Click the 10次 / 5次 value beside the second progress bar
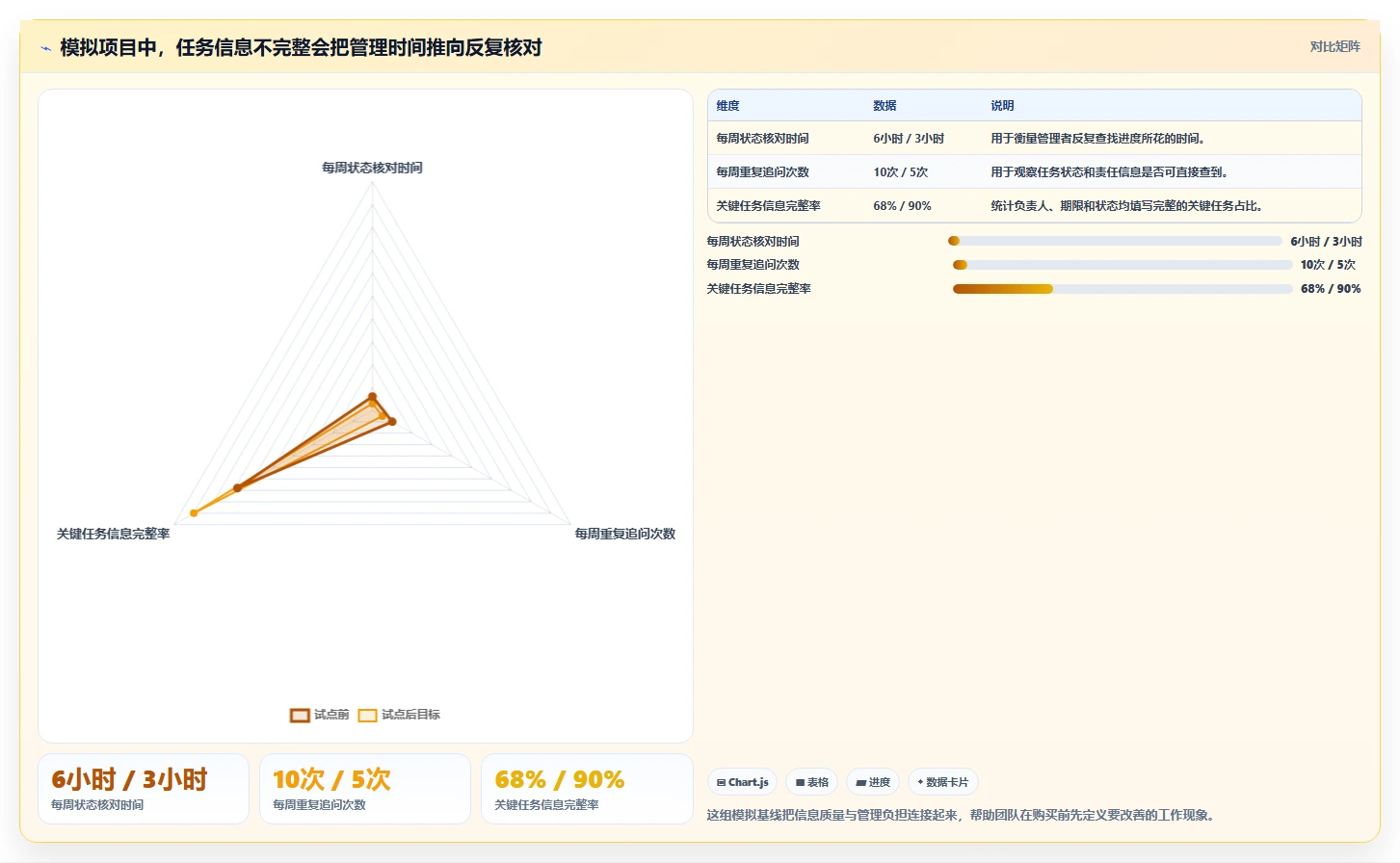The height and width of the screenshot is (863, 1400). pos(1328,265)
